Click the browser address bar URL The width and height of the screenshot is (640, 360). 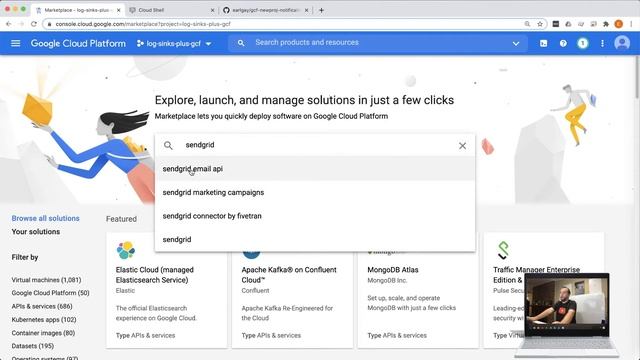click(143, 24)
